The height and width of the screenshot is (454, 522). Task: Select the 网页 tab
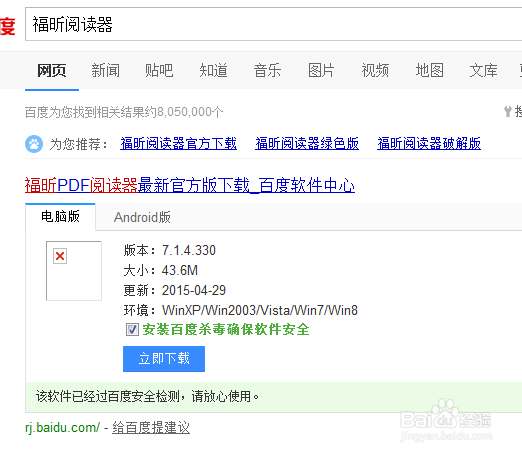click(52, 70)
